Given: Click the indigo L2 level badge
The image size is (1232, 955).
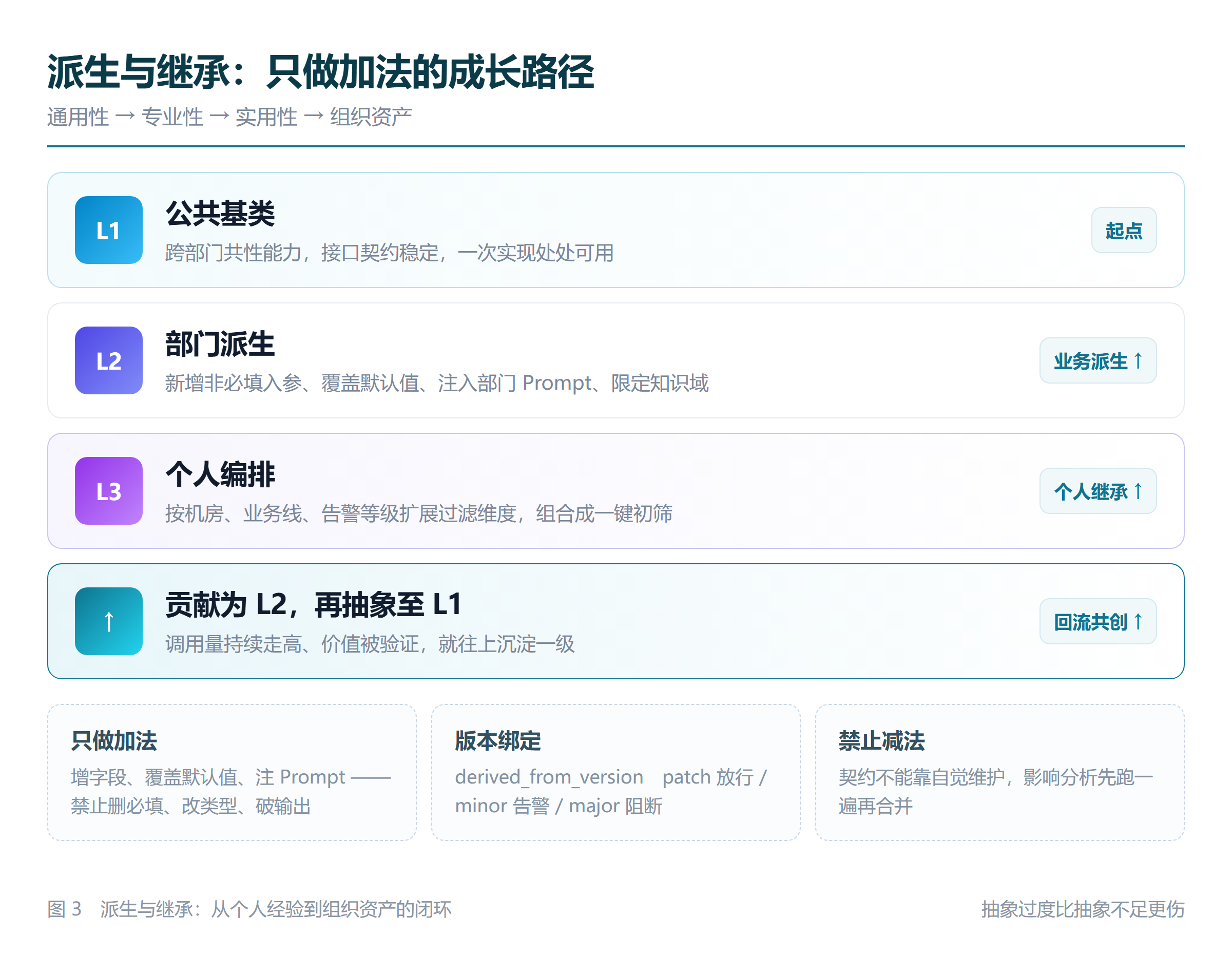Looking at the screenshot, I should coord(108,360).
